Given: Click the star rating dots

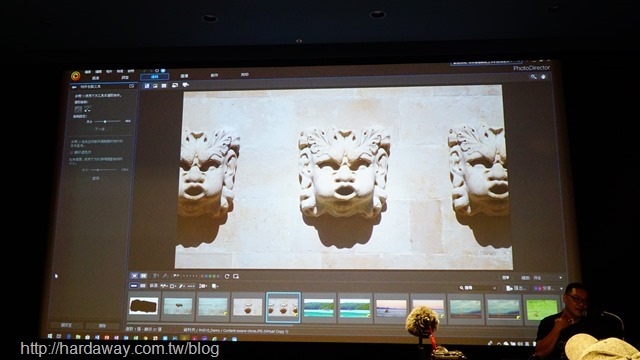Looking at the screenshot, I should click(x=190, y=276).
